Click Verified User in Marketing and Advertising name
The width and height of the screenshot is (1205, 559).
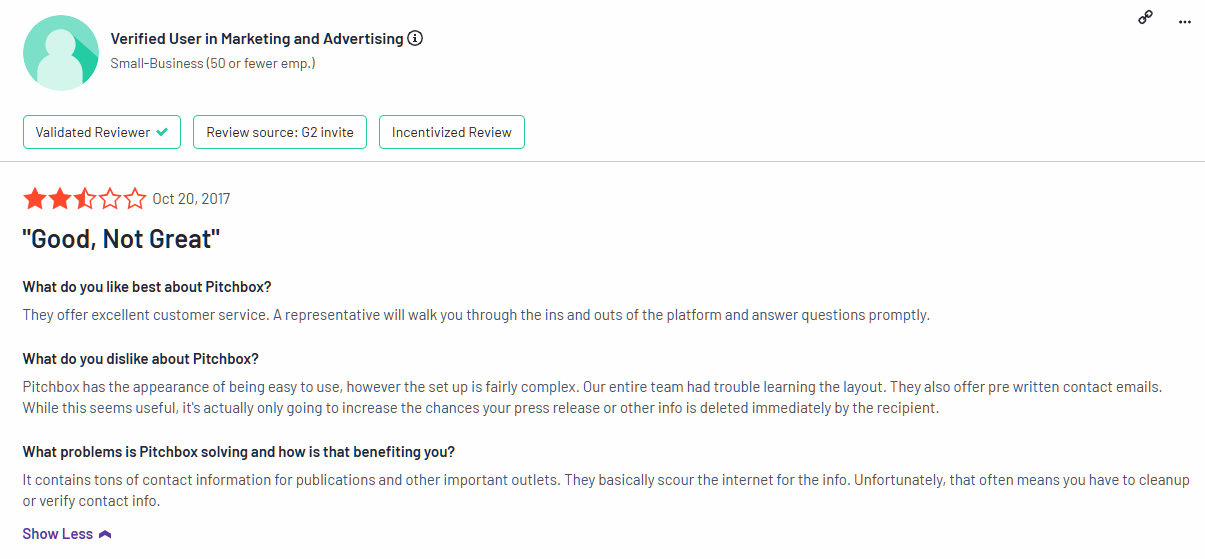pyautogui.click(x=257, y=39)
